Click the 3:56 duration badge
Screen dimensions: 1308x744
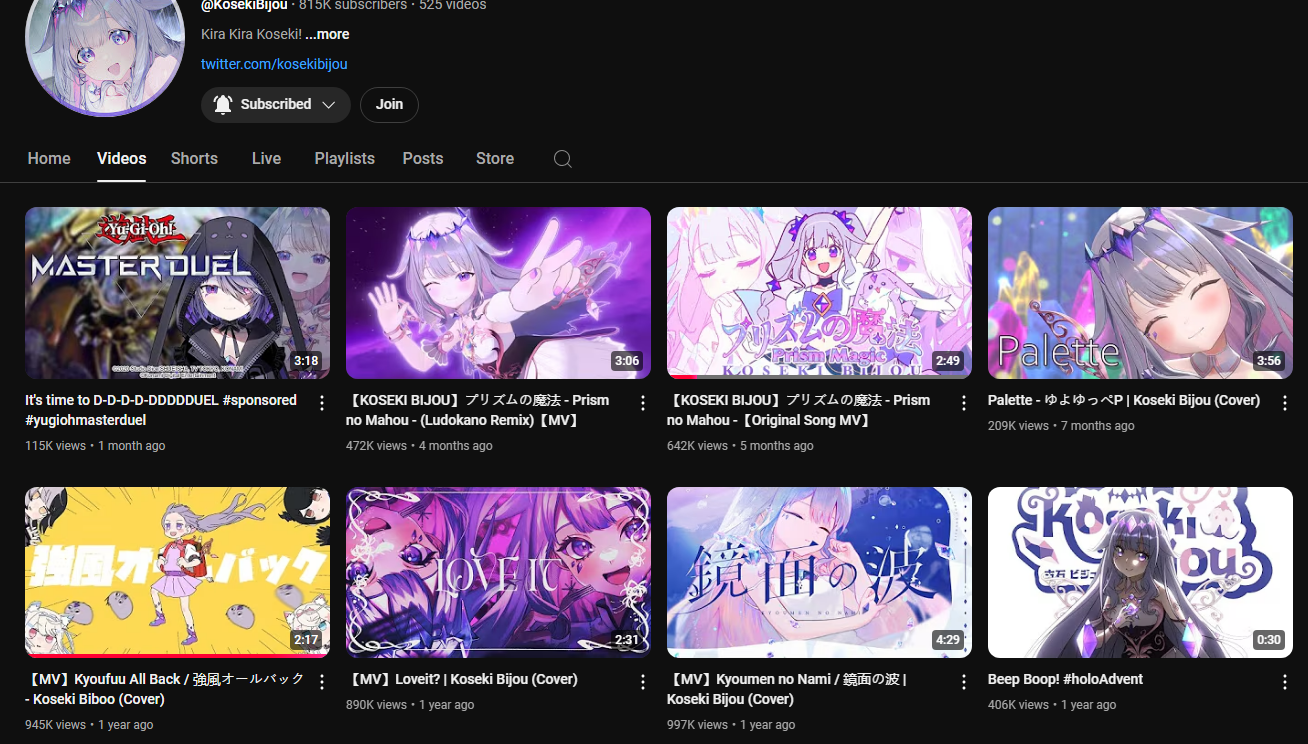tap(1269, 361)
